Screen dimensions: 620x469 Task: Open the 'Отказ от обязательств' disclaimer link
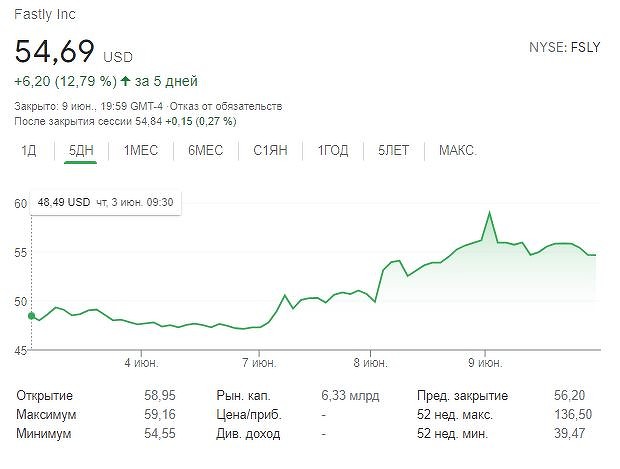226,106
